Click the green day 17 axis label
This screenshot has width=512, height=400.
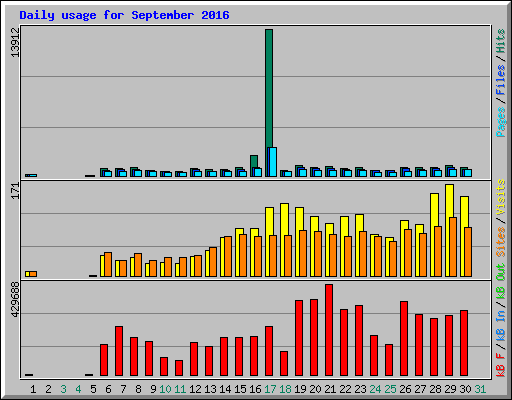tap(270, 389)
